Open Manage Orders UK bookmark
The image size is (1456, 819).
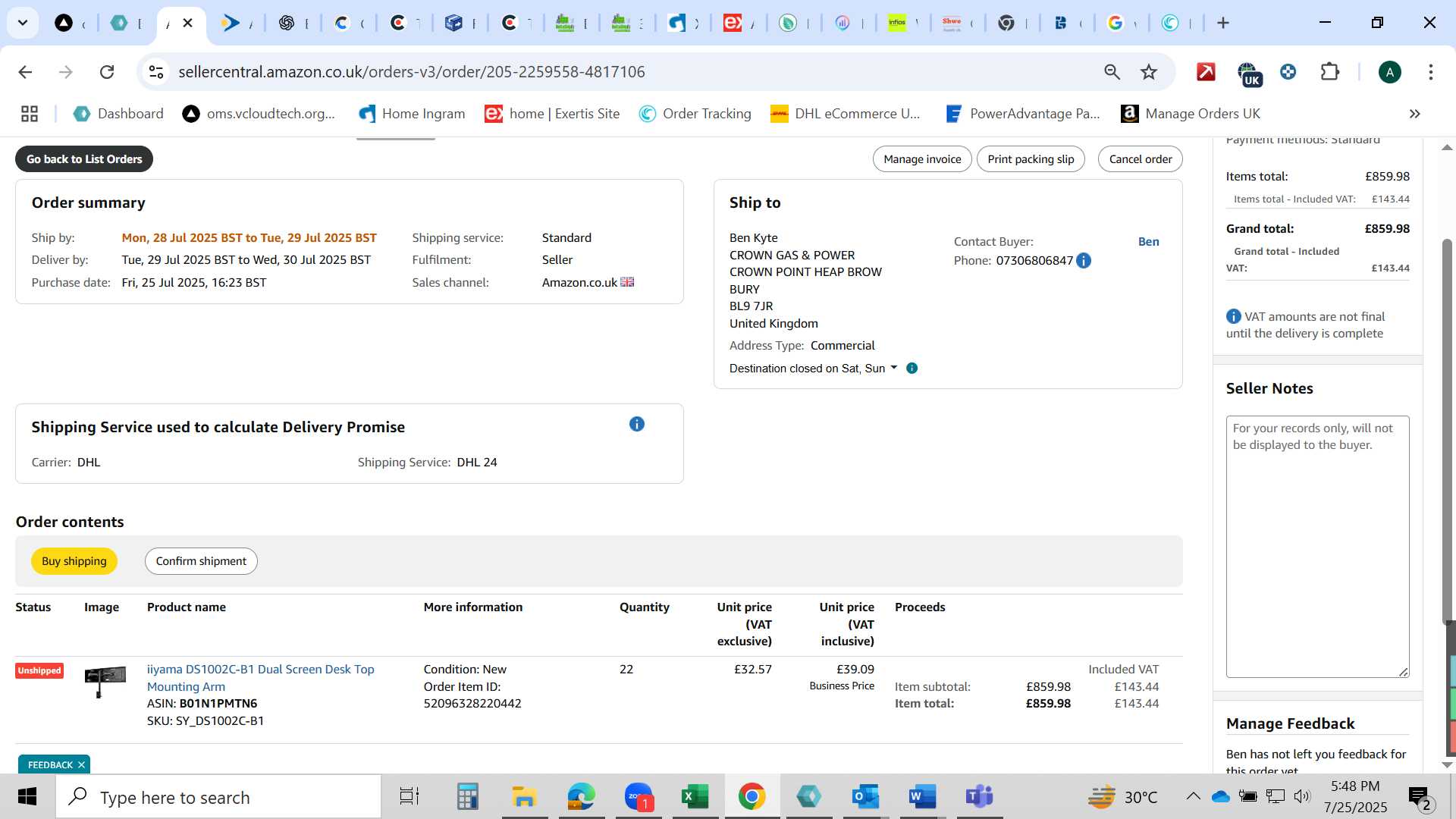(1191, 114)
